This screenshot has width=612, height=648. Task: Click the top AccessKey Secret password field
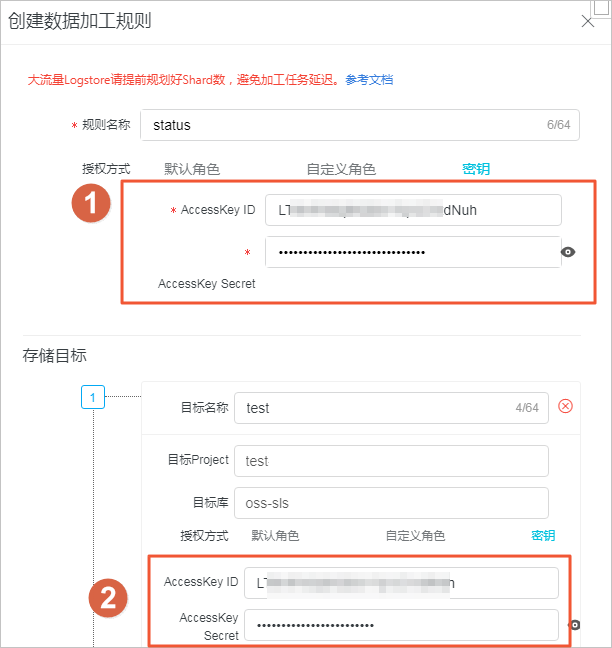[x=413, y=252]
